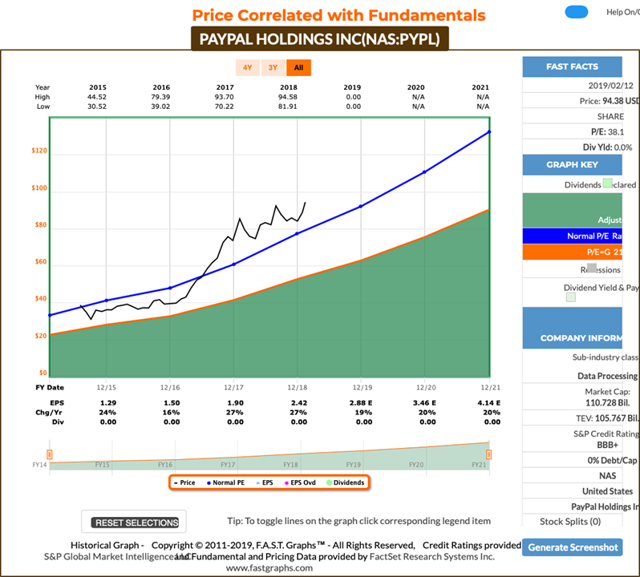Viewport: 640px width, 577px height.
Task: Click the TEV: 105.767 Bil. entry
Action: click(607, 418)
